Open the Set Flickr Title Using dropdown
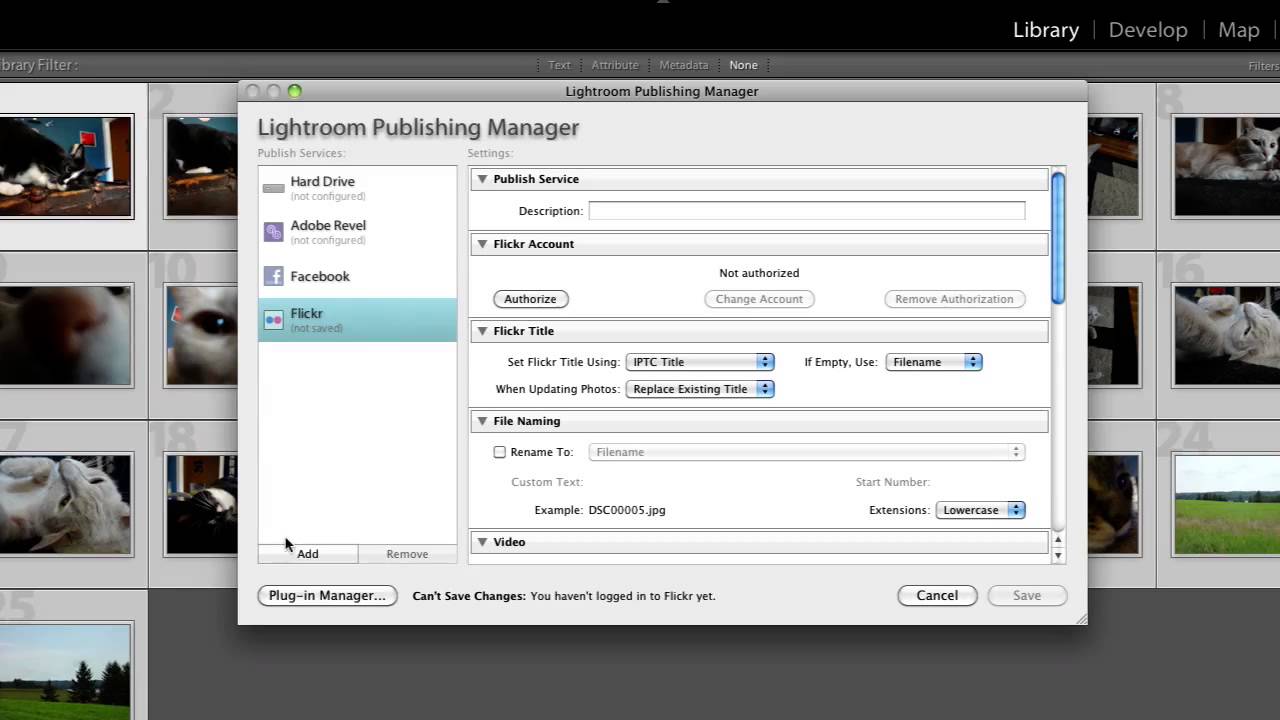The image size is (1280, 720). pyautogui.click(x=700, y=362)
